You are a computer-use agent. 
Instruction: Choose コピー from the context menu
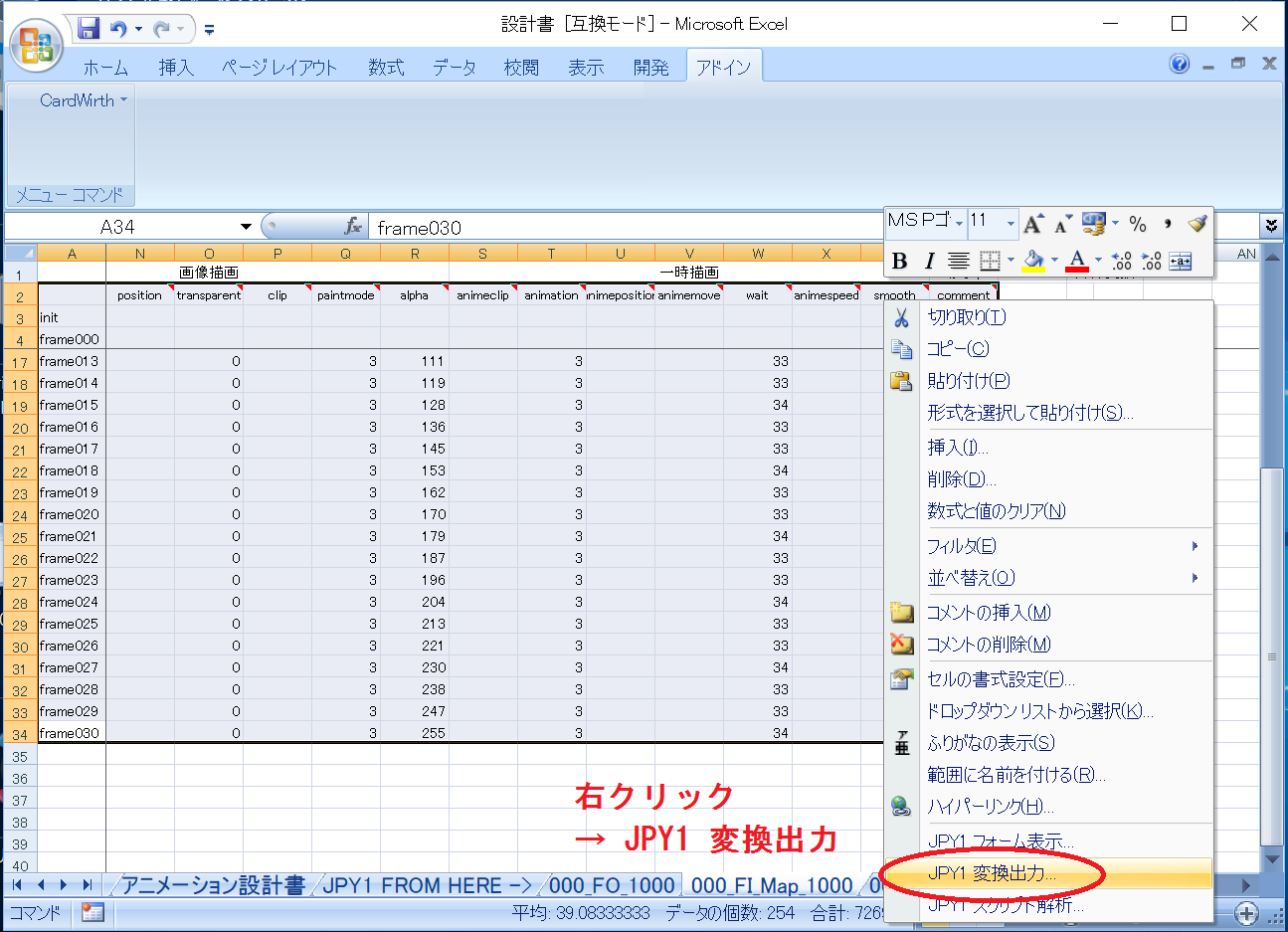[x=1048, y=349]
